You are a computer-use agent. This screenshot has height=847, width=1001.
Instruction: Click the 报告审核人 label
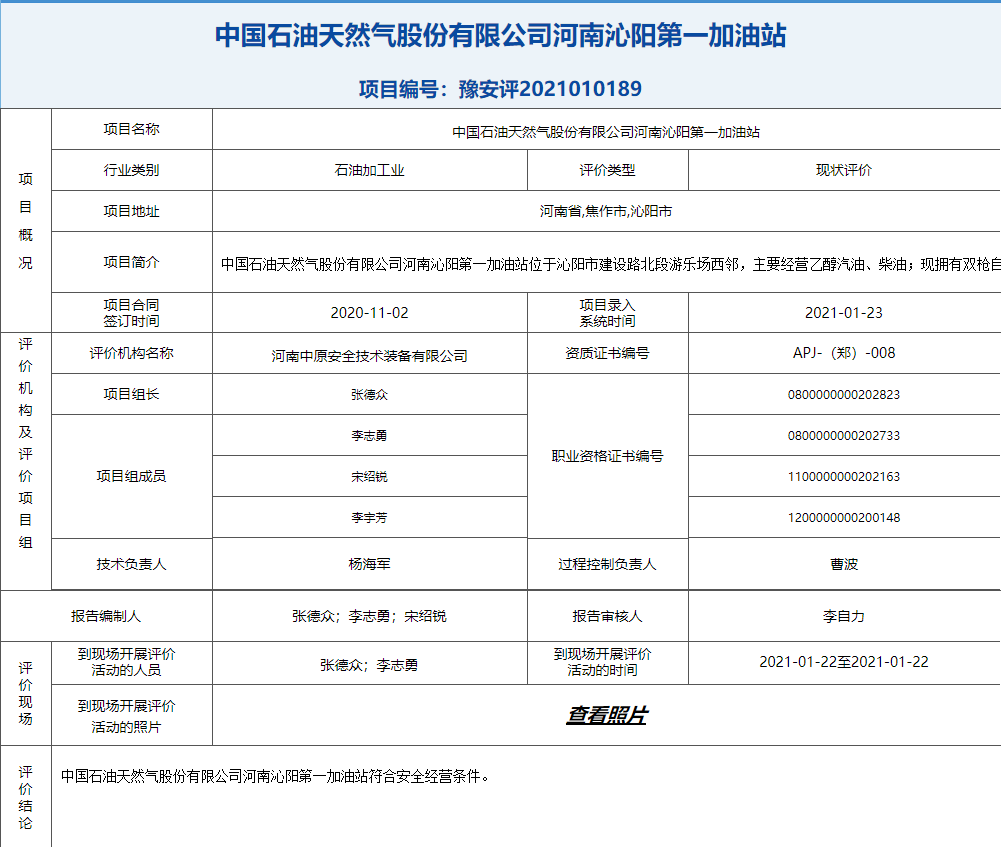click(608, 616)
